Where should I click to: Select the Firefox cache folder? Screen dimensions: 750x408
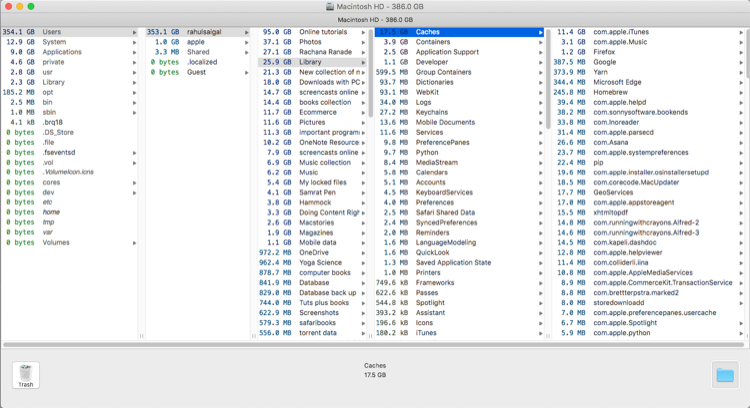click(x=649, y=52)
